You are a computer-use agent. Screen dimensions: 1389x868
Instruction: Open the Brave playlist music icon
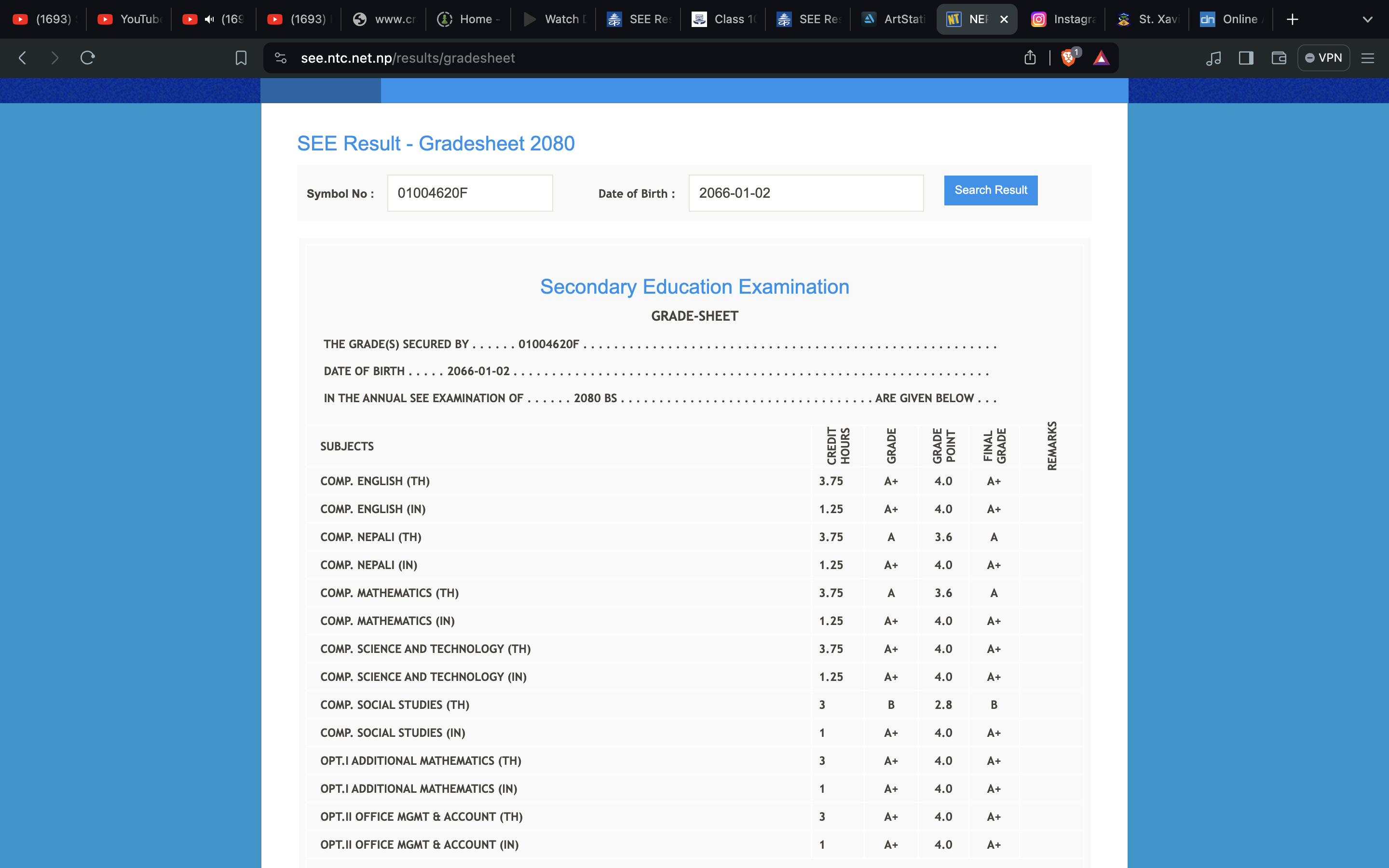[1213, 58]
